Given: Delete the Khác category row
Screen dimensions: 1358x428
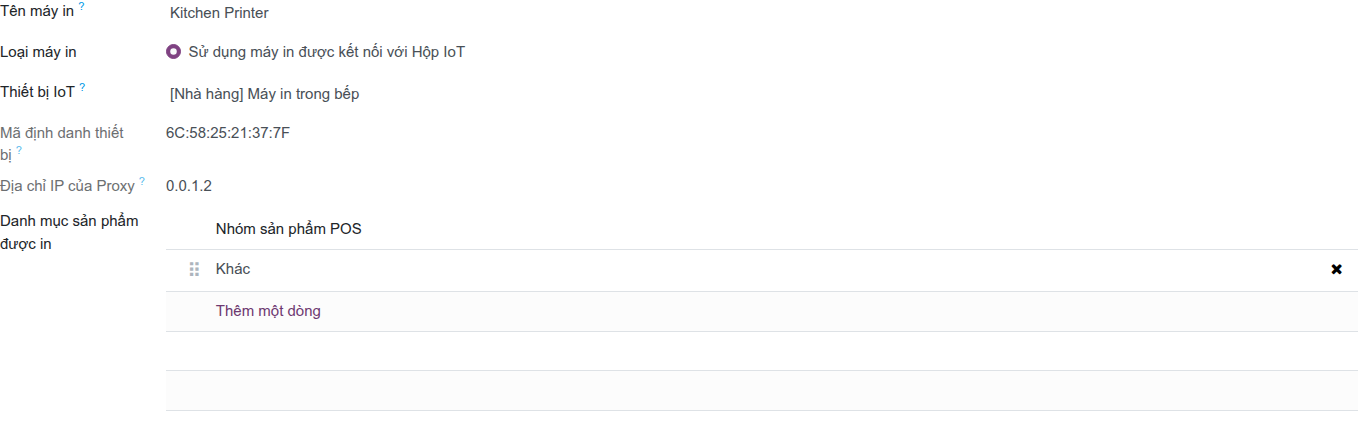Looking at the screenshot, I should (1336, 270).
